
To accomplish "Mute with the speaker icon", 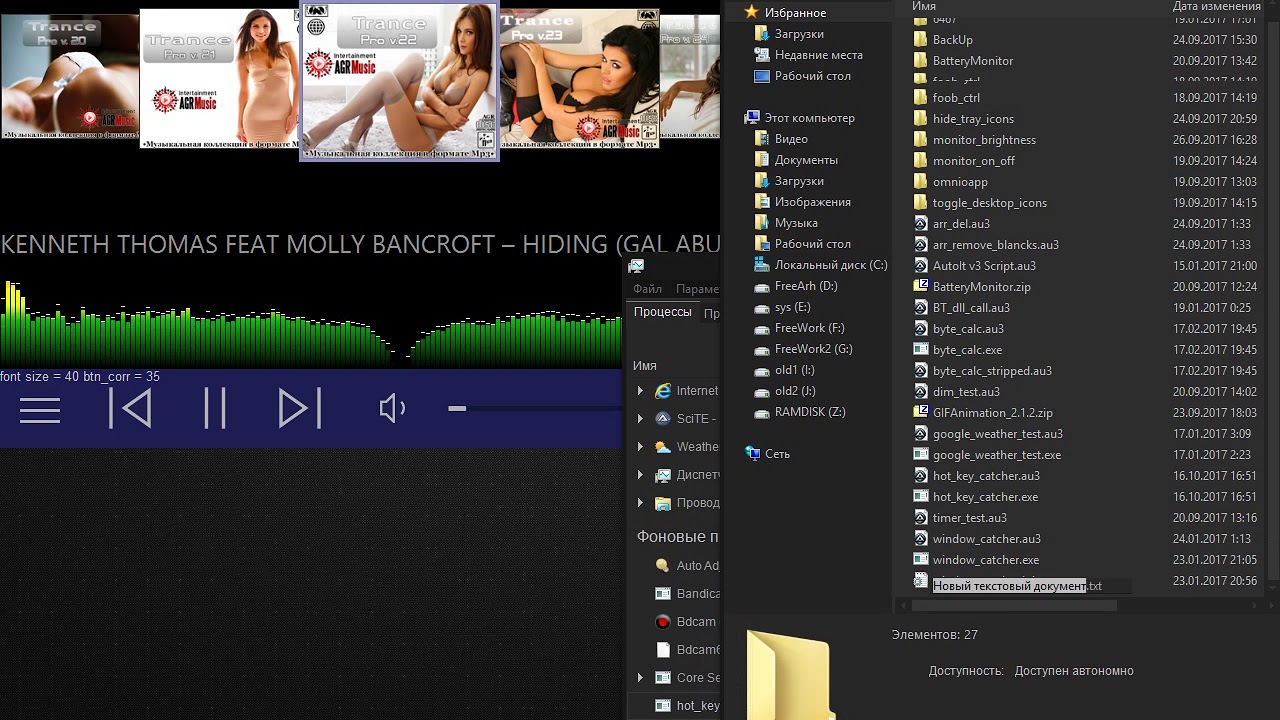I will (x=392, y=408).
